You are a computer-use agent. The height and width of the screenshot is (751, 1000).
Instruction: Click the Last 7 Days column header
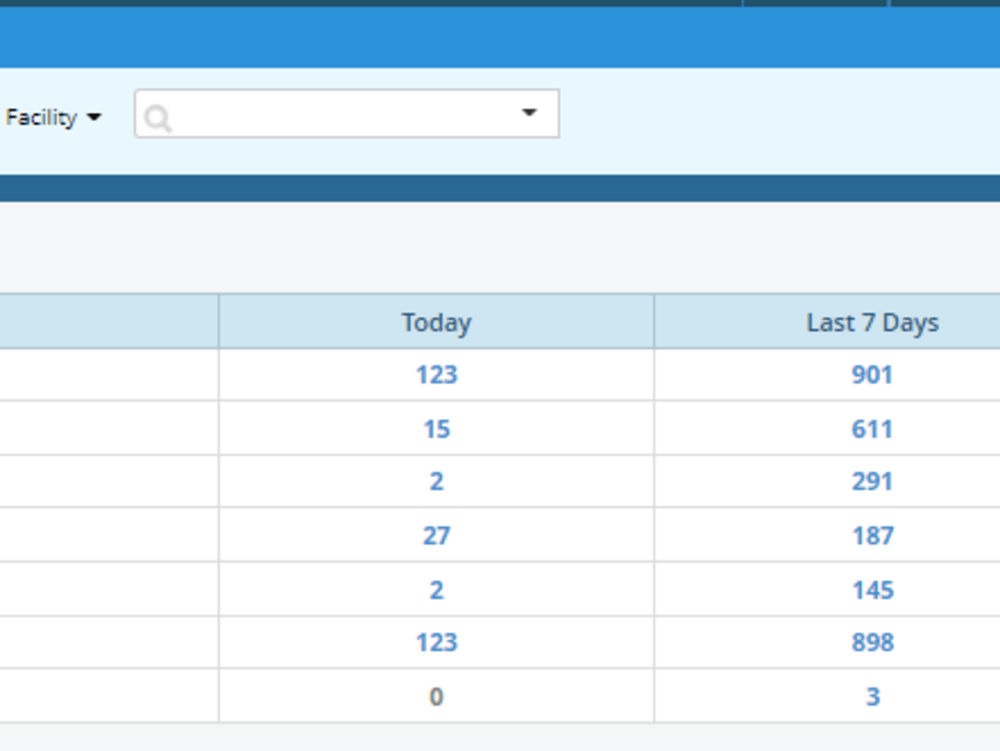coord(872,323)
